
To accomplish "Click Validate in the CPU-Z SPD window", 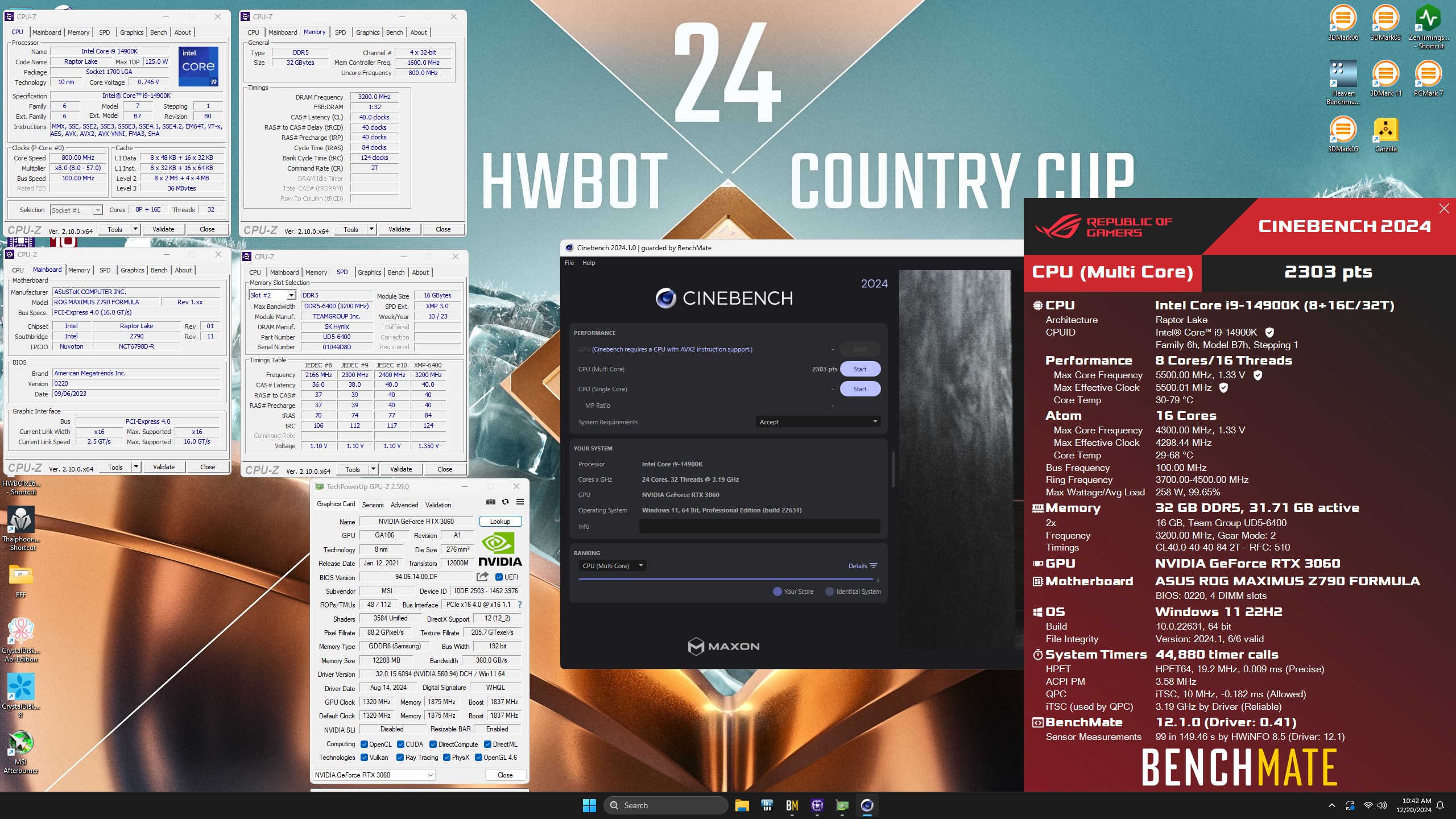I will (x=401, y=469).
